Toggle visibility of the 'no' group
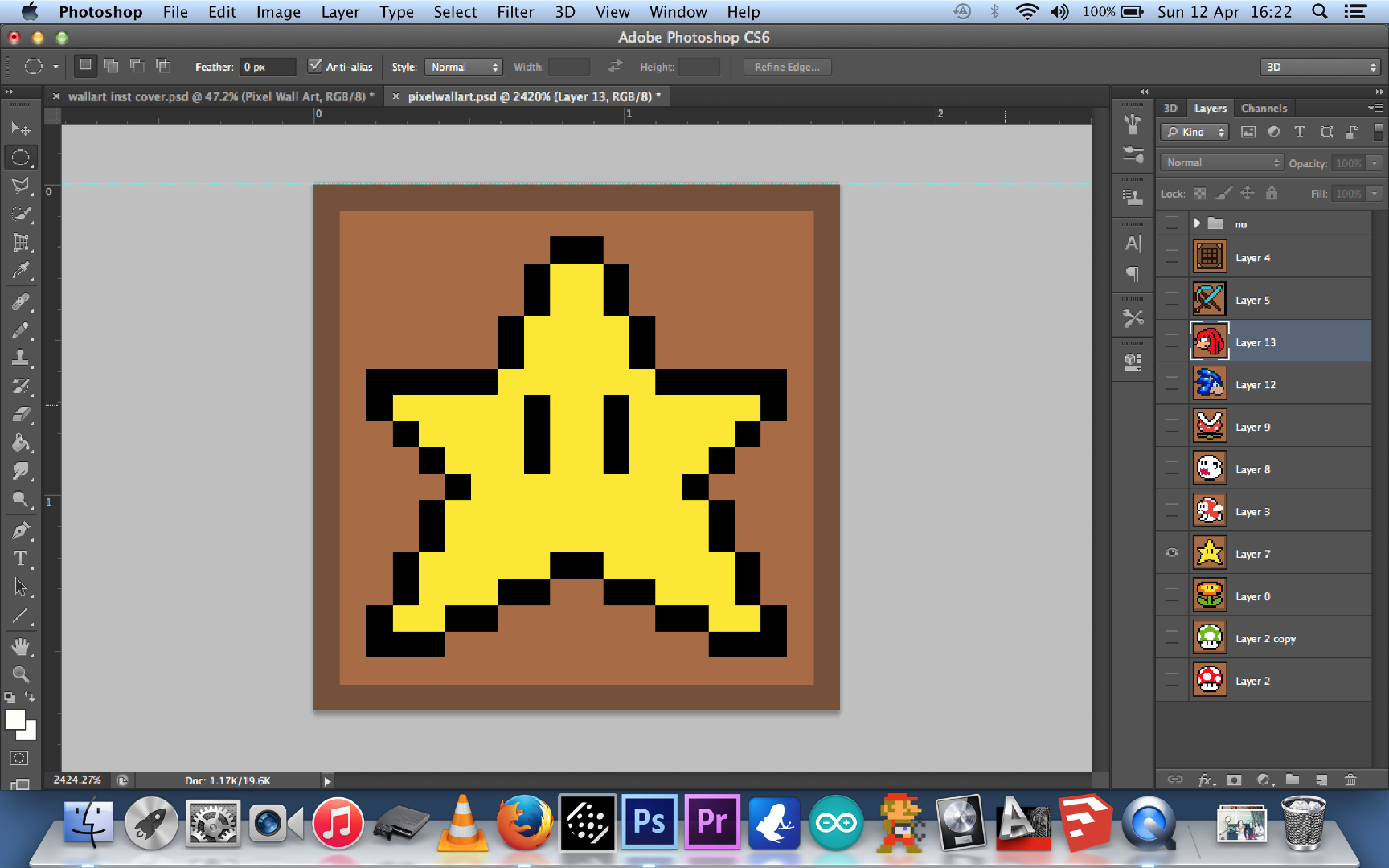Image resolution: width=1389 pixels, height=868 pixels. point(1172,223)
